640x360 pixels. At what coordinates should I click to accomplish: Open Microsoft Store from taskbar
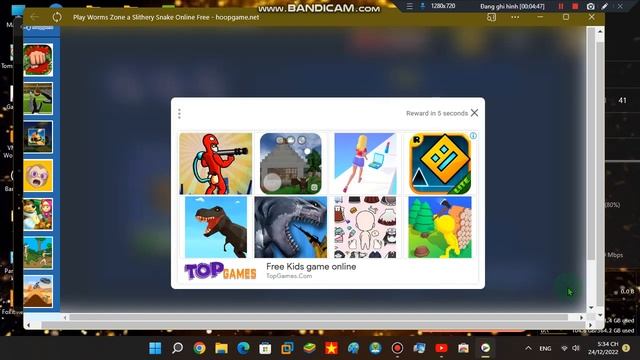[265, 348]
